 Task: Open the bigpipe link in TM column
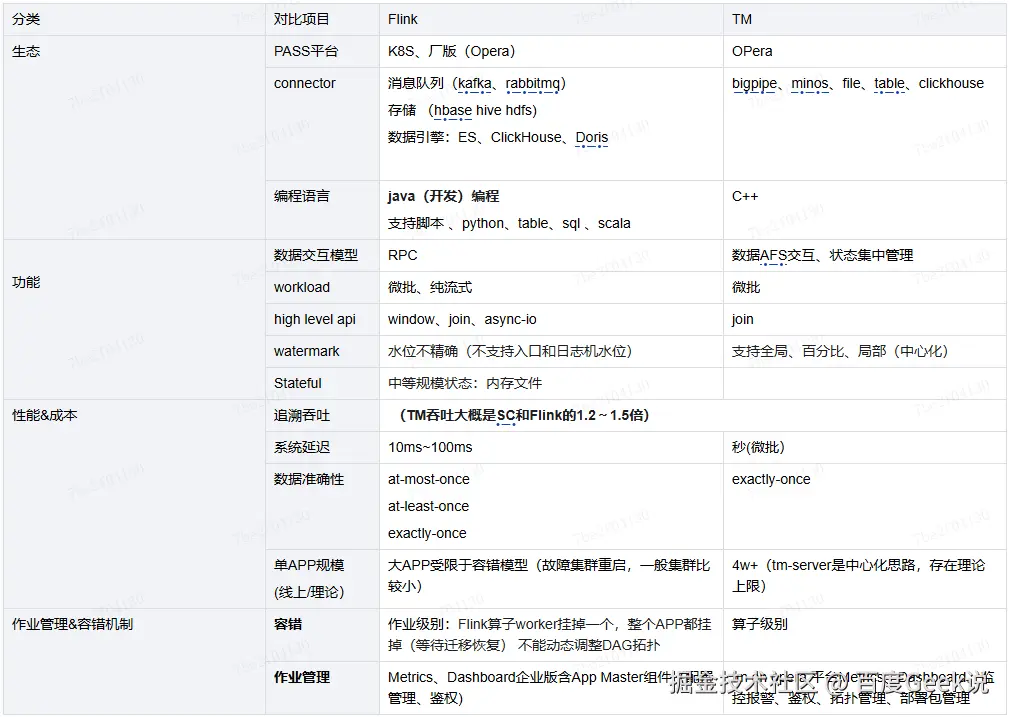754,83
